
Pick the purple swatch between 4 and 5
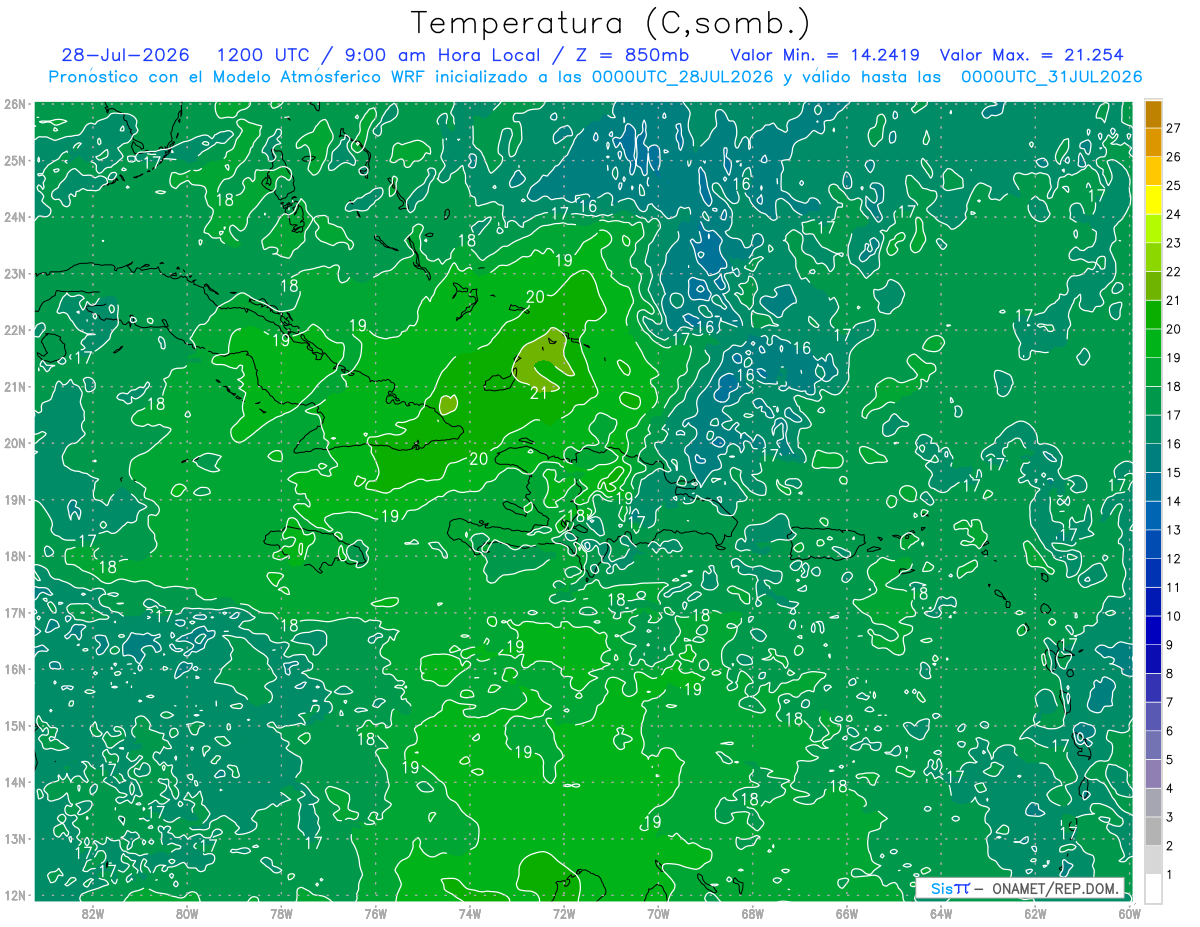1153,775
